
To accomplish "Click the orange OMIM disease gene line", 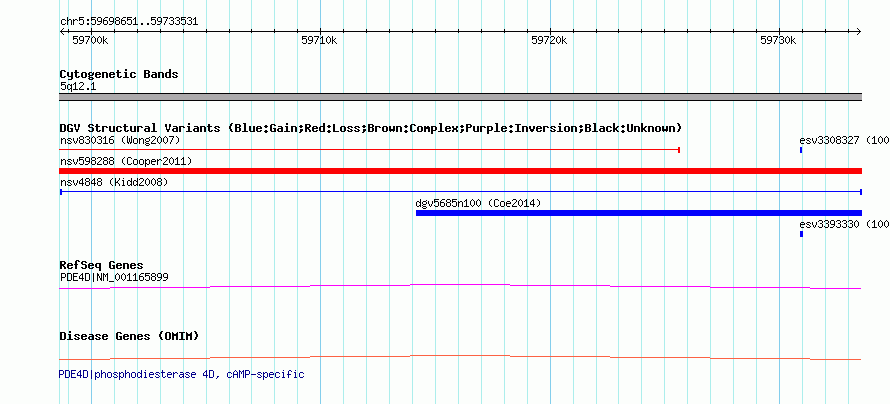I will (x=460, y=357).
